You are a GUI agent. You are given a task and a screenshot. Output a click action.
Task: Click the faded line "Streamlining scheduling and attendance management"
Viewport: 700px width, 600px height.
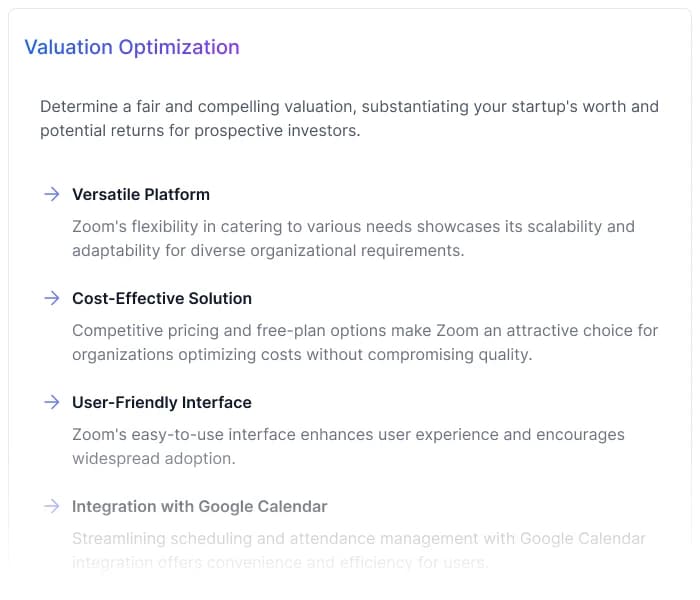(x=359, y=538)
